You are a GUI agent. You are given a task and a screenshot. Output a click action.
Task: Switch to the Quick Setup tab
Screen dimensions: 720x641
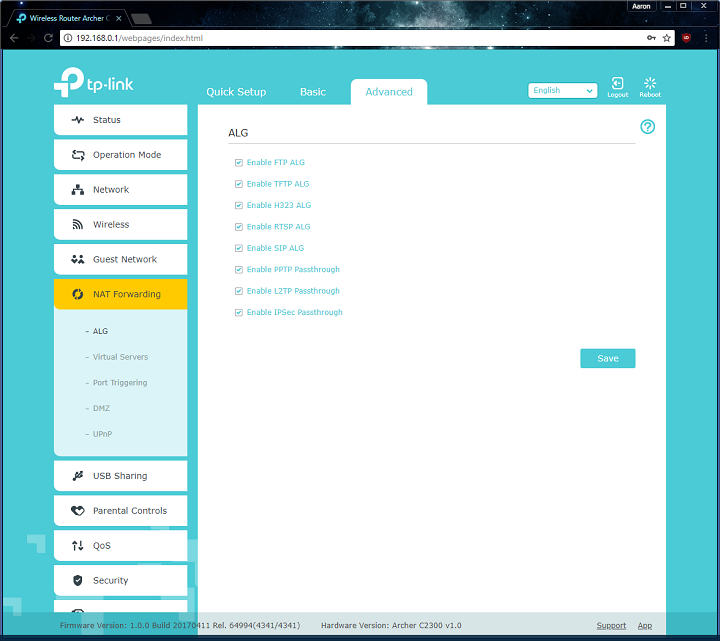pyautogui.click(x=236, y=92)
